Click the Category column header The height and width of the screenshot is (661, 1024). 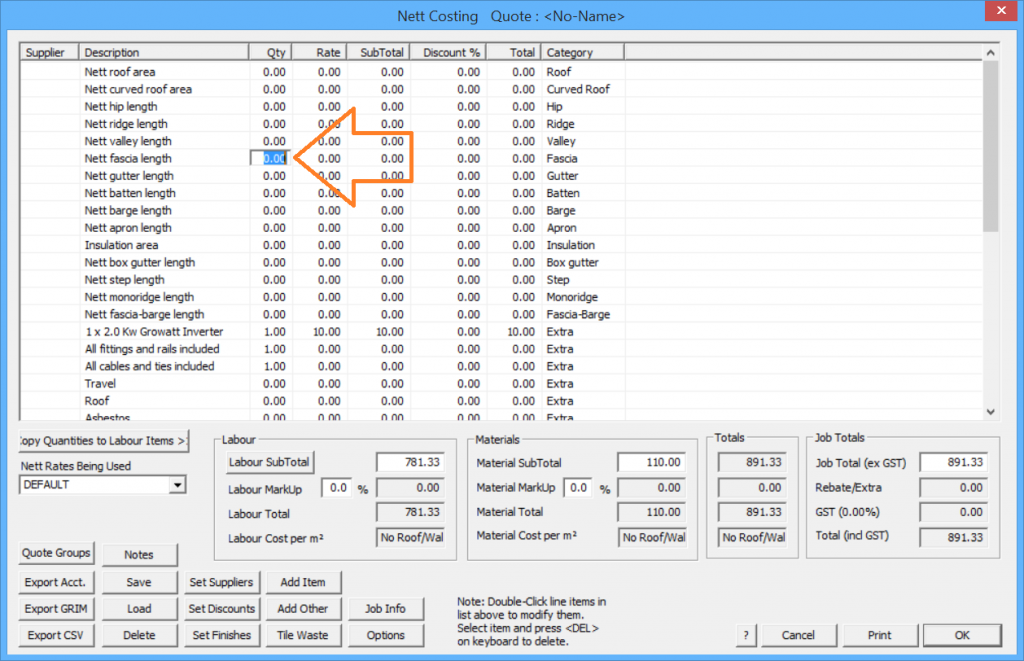point(583,52)
